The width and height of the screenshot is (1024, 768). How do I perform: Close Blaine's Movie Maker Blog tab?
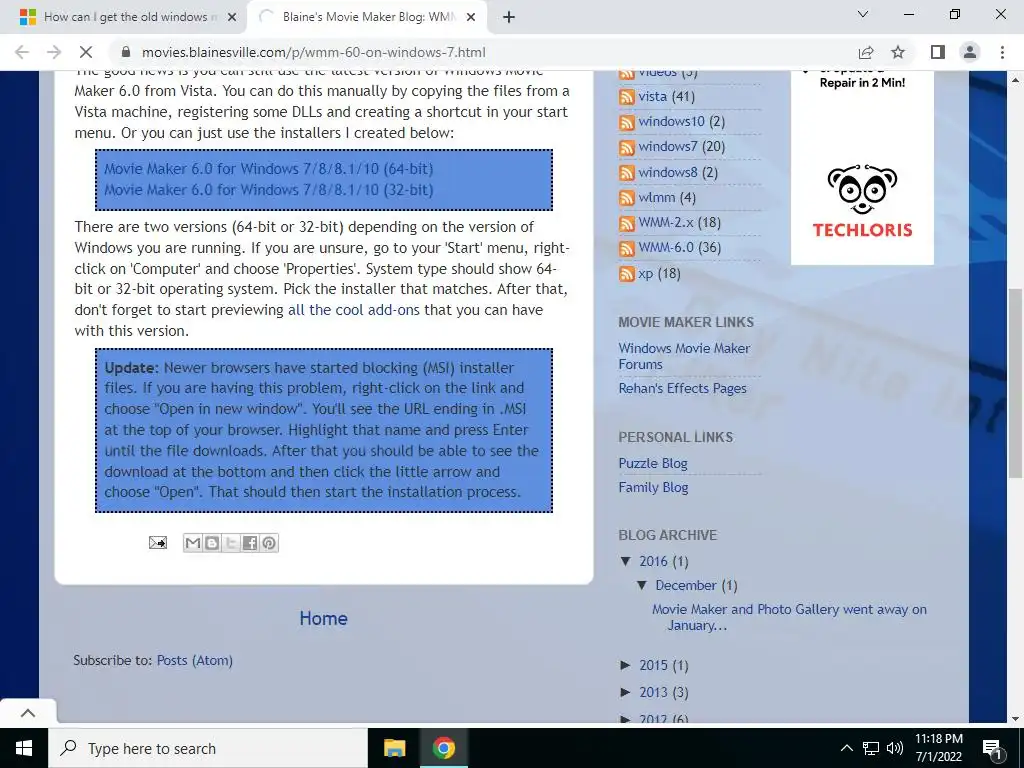click(471, 17)
